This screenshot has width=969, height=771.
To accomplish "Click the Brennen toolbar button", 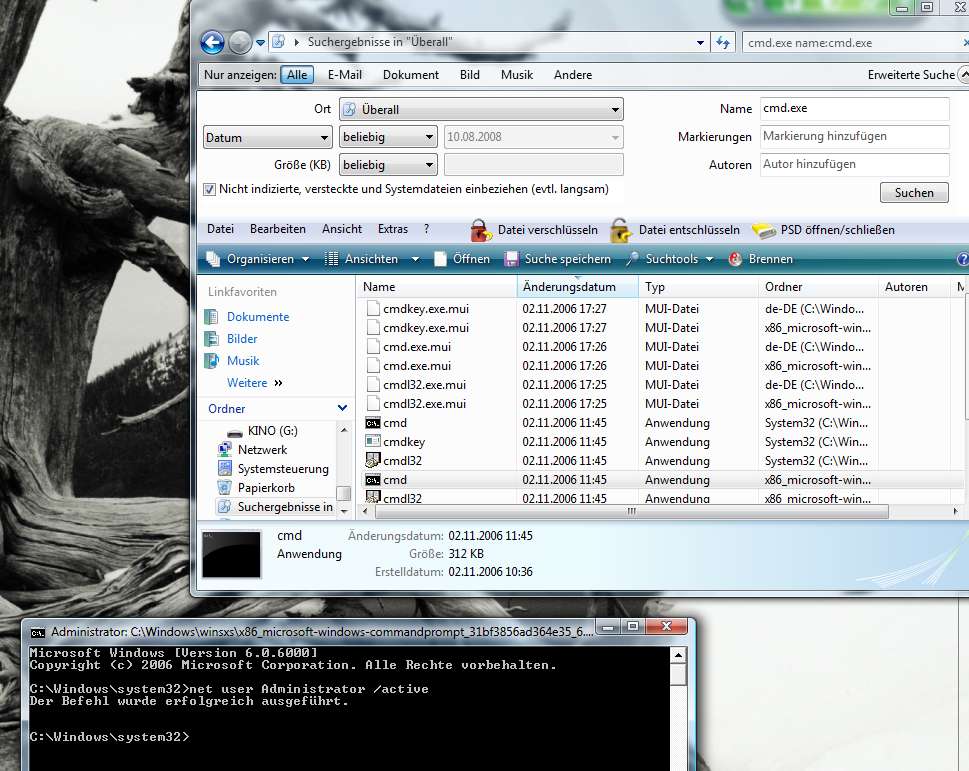I will 761,259.
